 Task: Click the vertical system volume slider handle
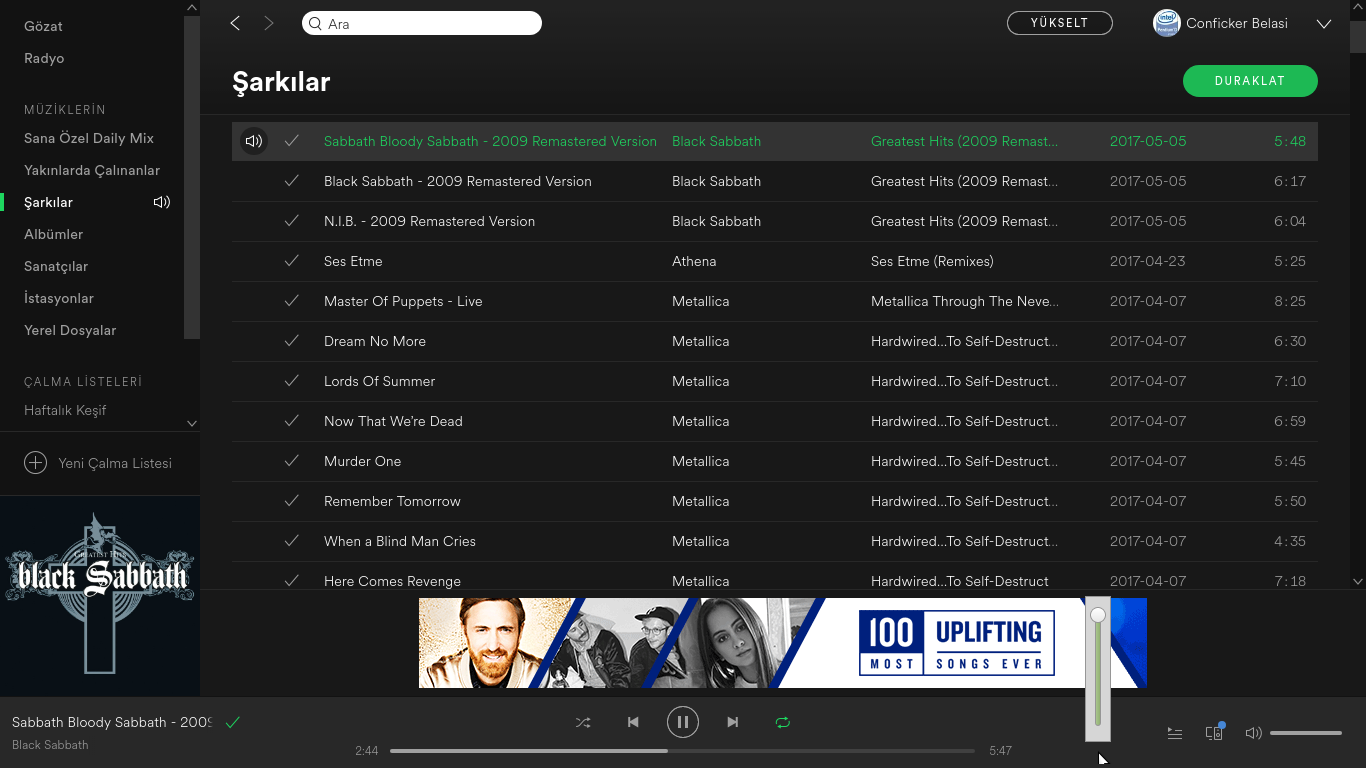tap(1098, 615)
